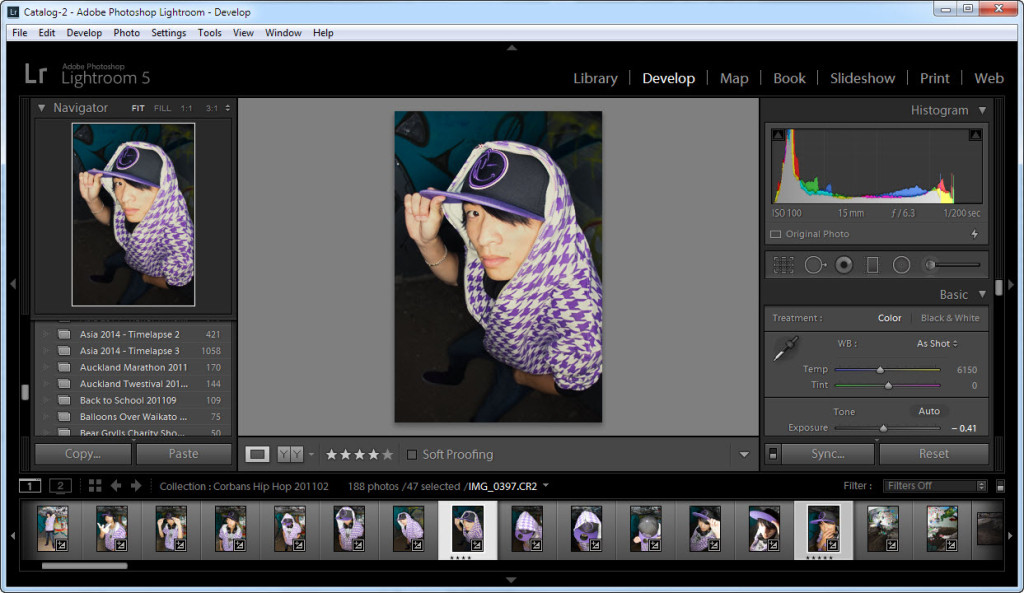
Task: Switch to the Library module
Action: click(595, 78)
